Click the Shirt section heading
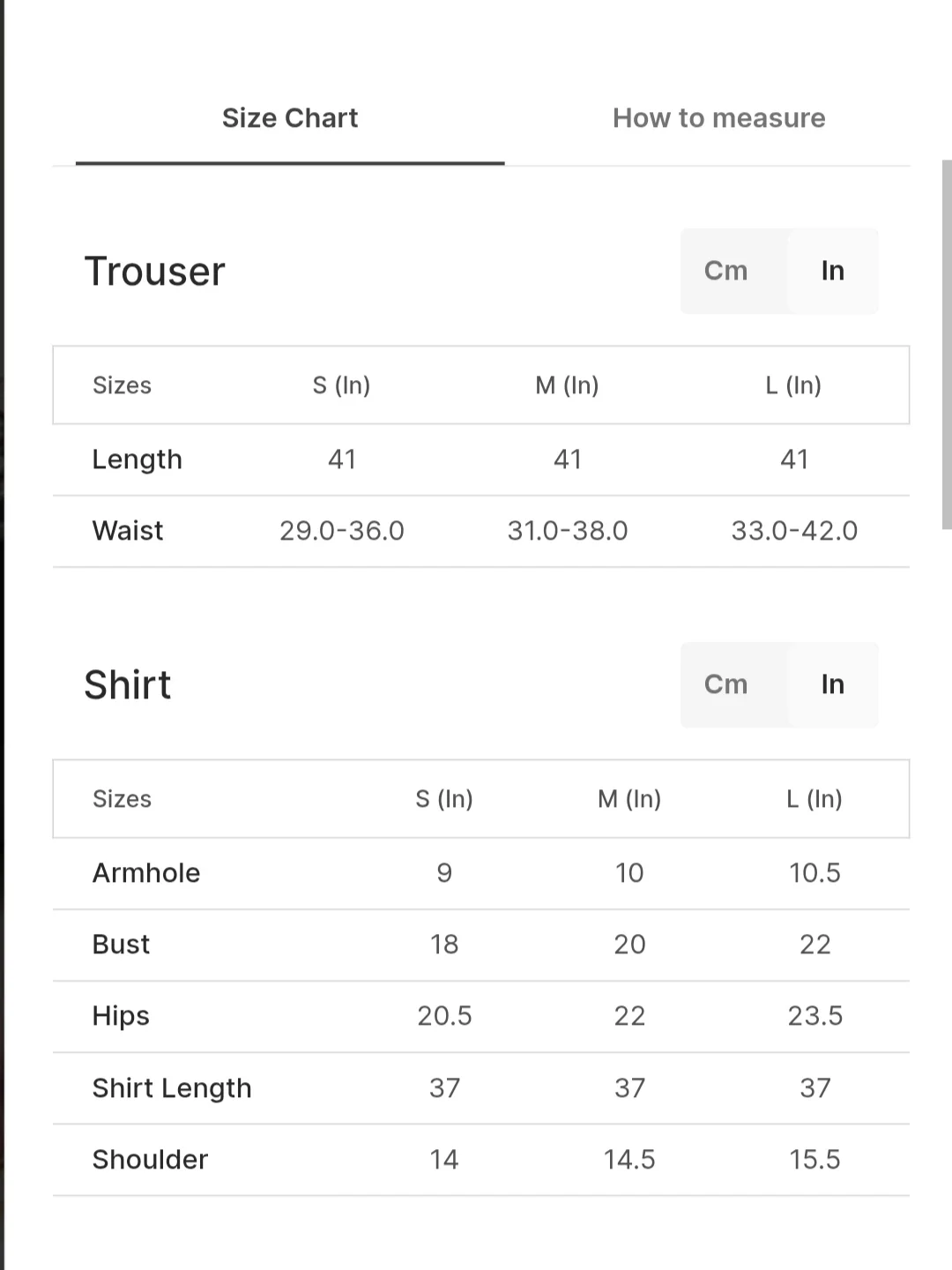Viewport: 952px width, 1270px height. click(x=128, y=685)
